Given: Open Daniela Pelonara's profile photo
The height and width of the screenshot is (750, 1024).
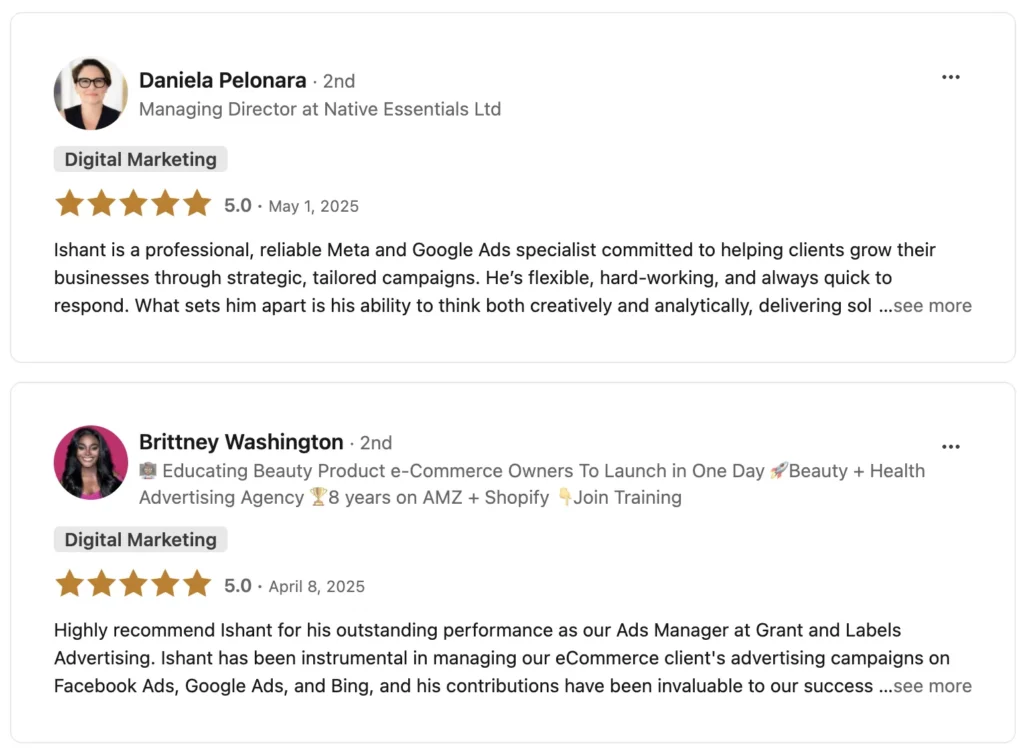Looking at the screenshot, I should point(91,93).
